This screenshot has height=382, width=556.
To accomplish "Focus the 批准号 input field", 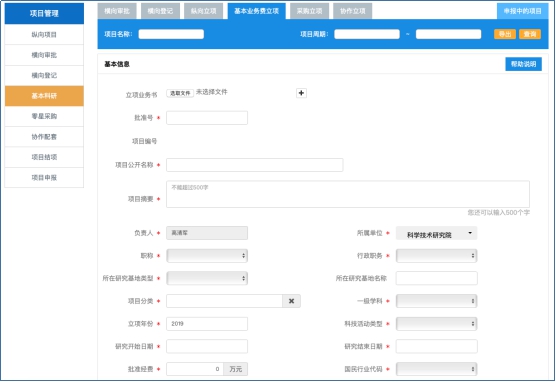I will click(207, 118).
